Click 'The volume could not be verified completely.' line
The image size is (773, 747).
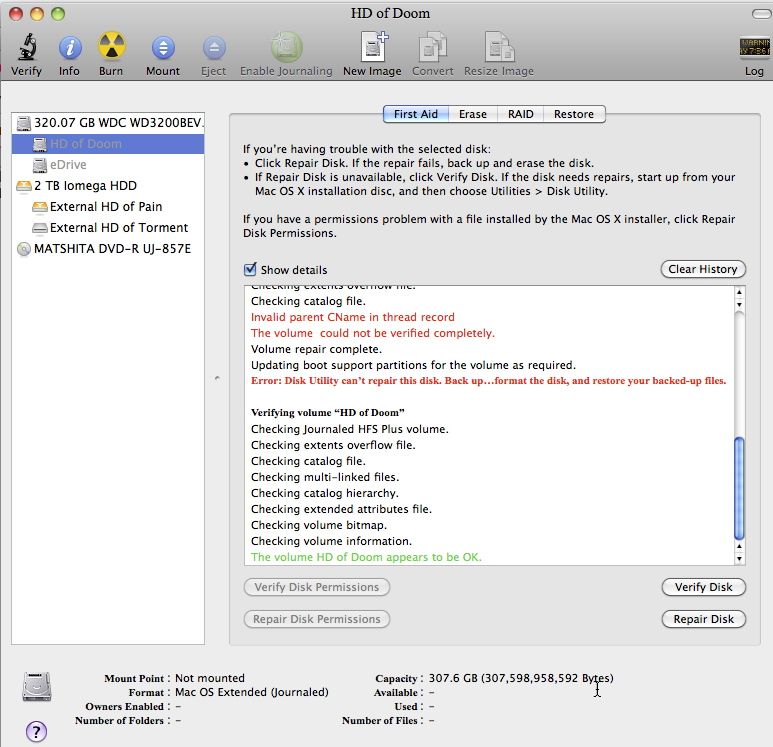(373, 333)
